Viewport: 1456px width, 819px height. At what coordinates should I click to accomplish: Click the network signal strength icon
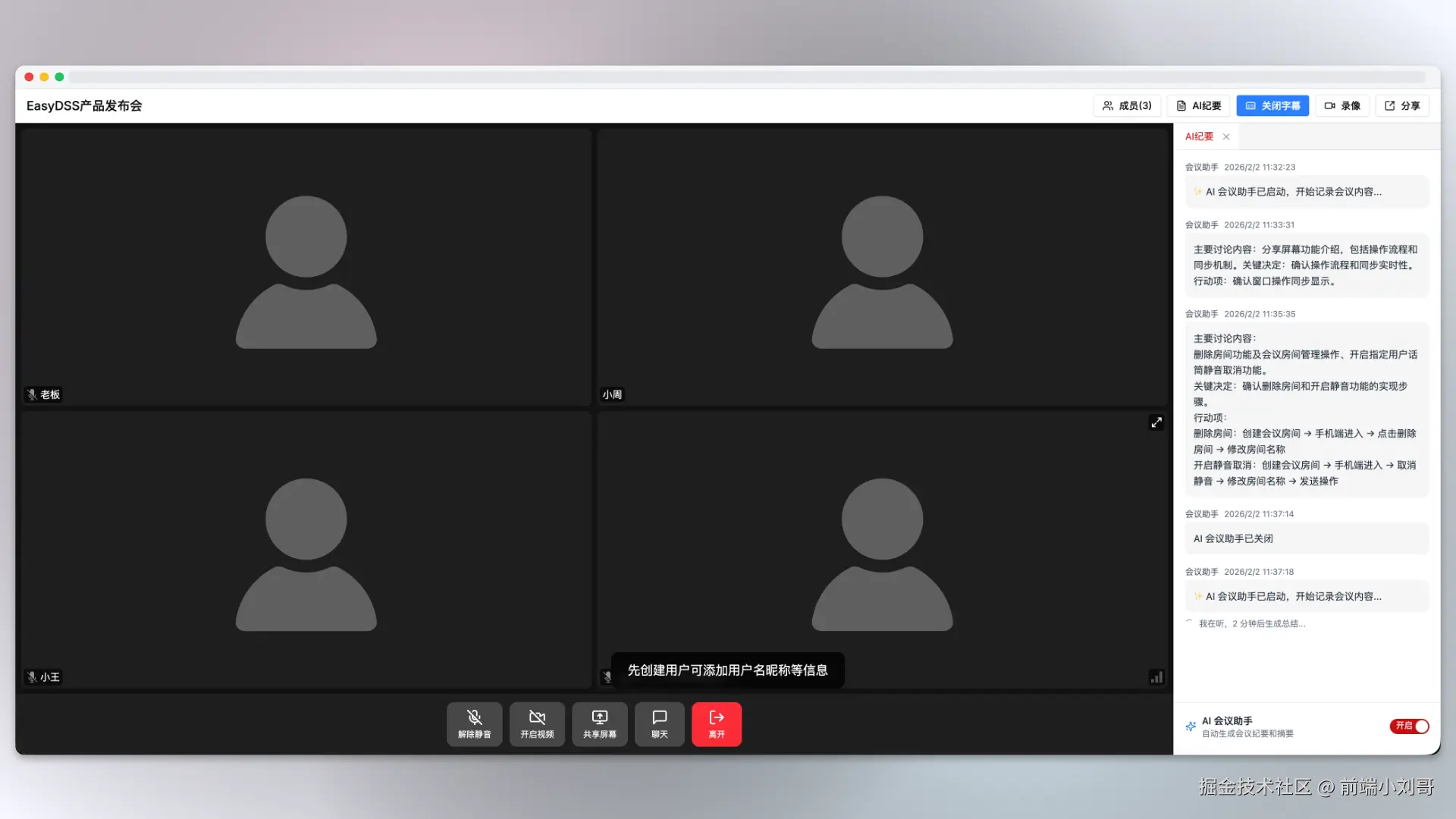pyautogui.click(x=1156, y=677)
